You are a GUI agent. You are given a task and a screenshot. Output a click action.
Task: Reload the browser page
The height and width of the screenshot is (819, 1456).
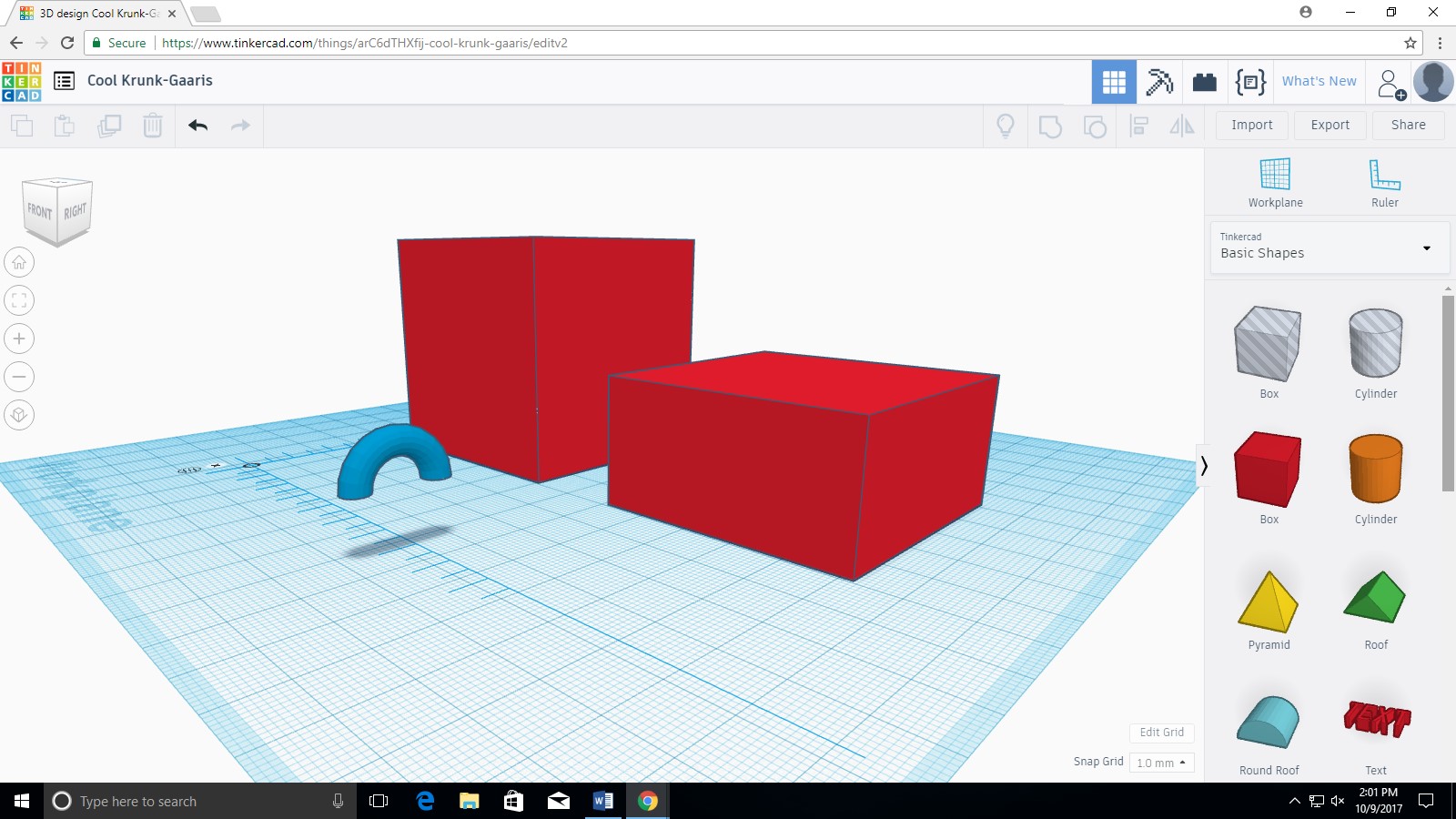pos(67,43)
